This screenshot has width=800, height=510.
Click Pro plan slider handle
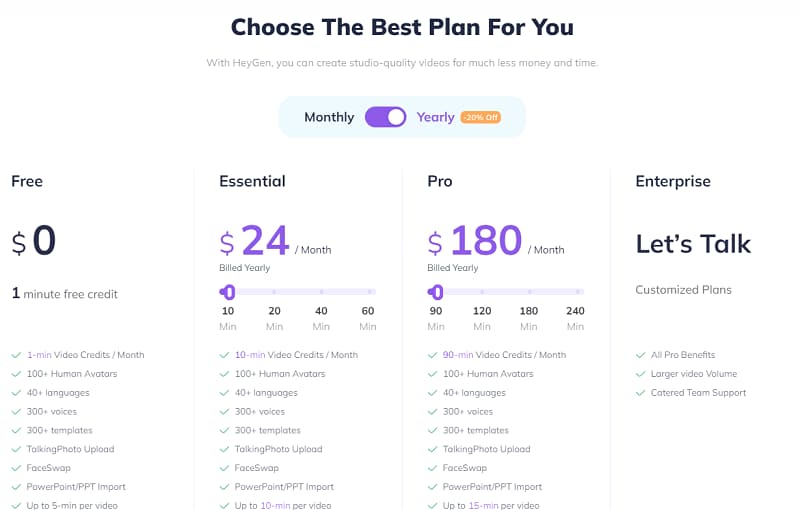436,292
